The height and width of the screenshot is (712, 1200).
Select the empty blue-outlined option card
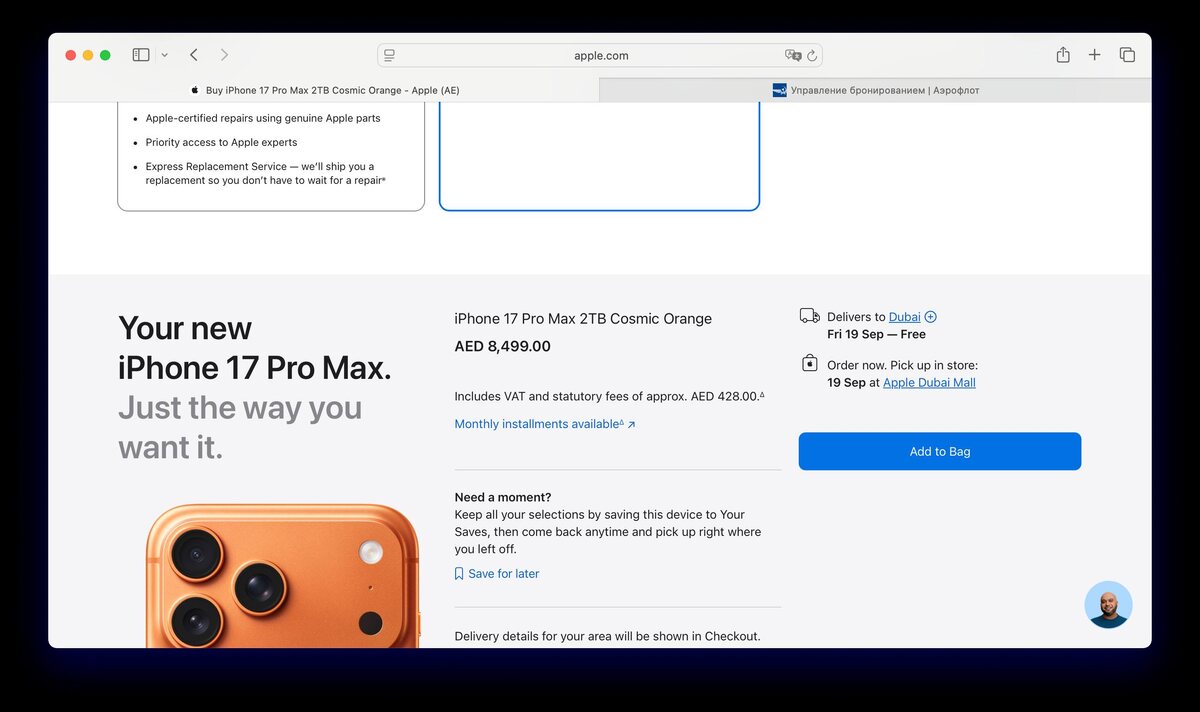(x=599, y=156)
